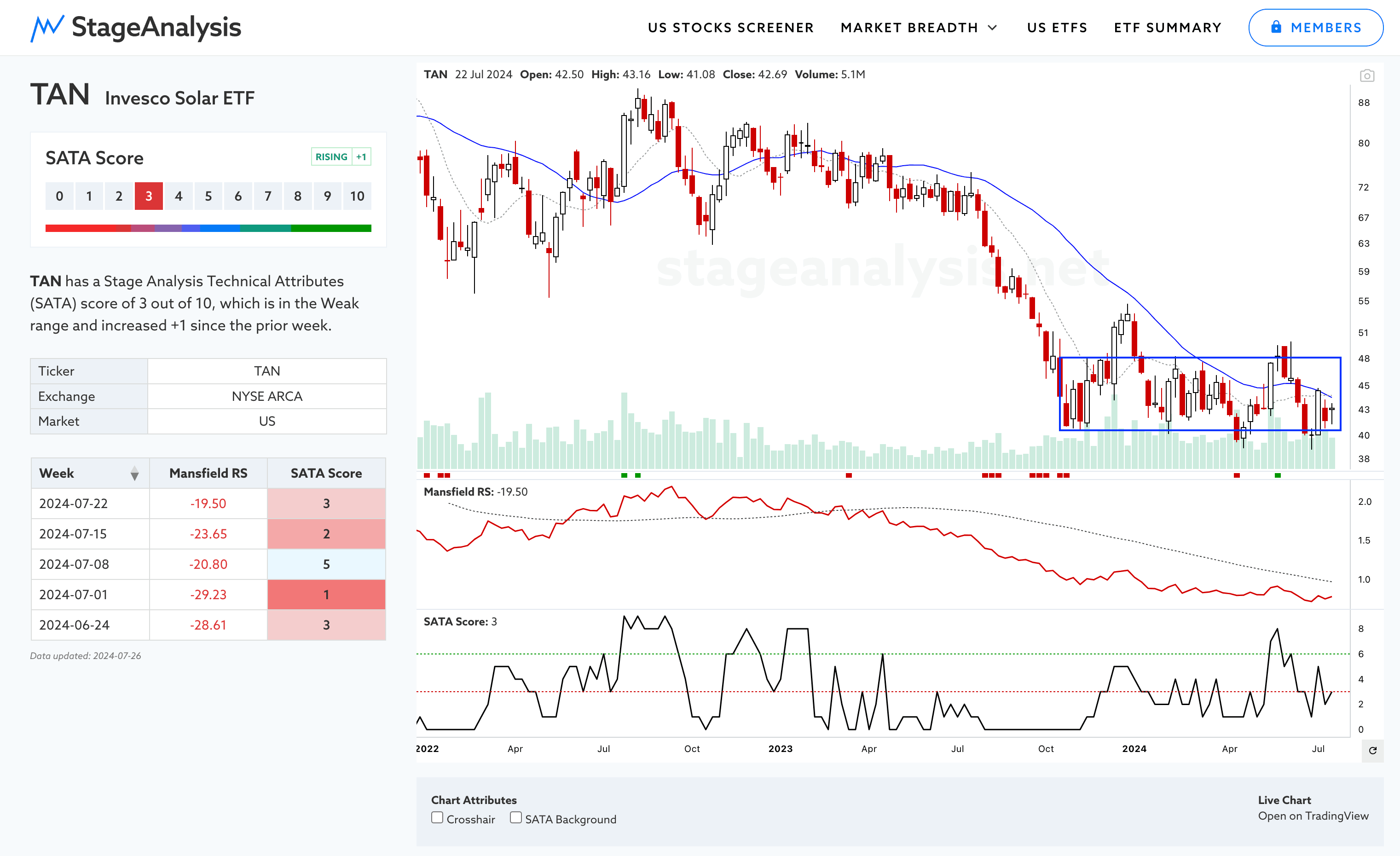Screen dimensions: 1400x856
Task: Click the Mansfield RS: -19.50 chart label
Action: (x=475, y=492)
